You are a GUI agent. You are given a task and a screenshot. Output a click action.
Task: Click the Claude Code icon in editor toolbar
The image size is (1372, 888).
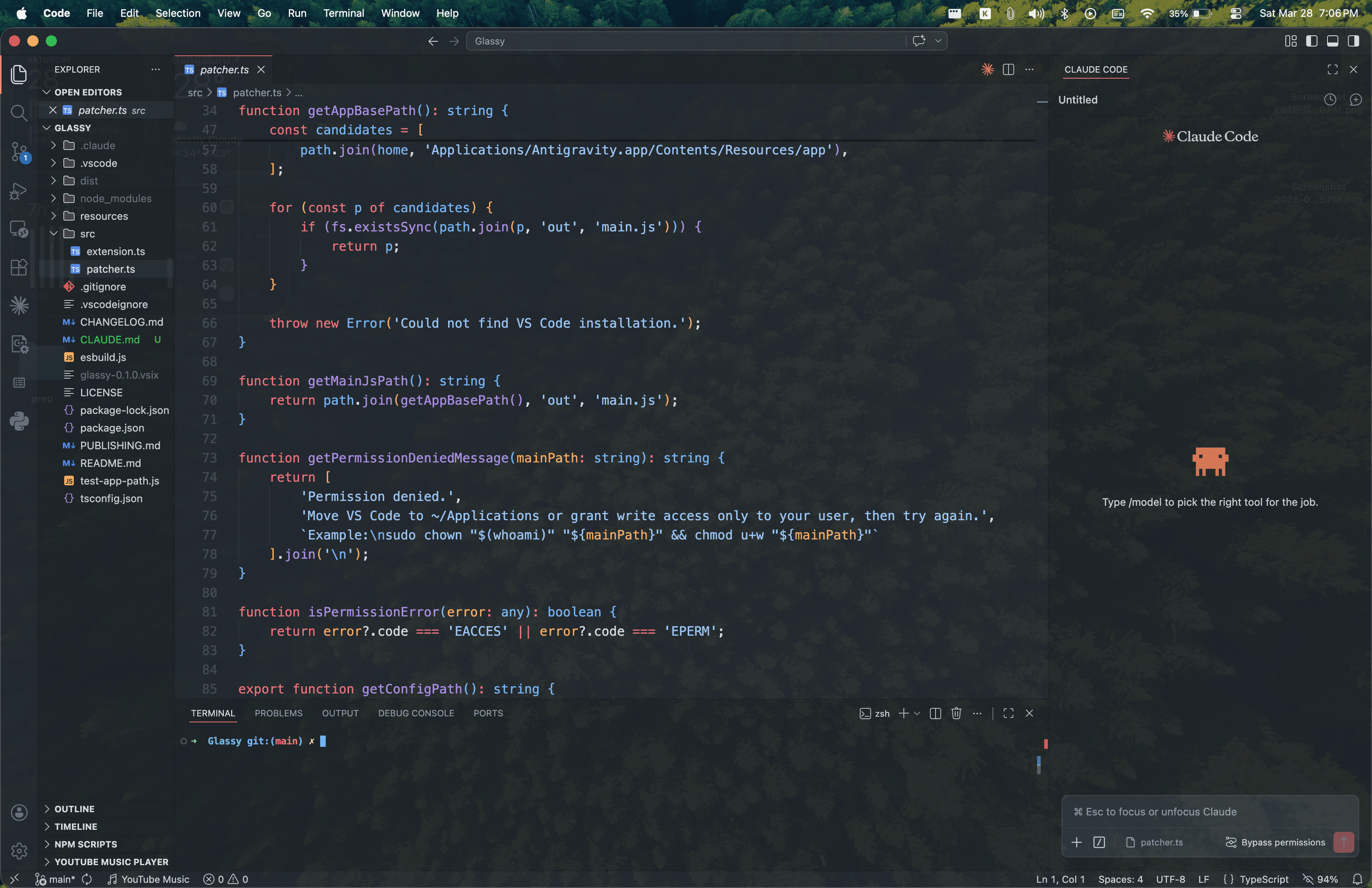click(988, 69)
